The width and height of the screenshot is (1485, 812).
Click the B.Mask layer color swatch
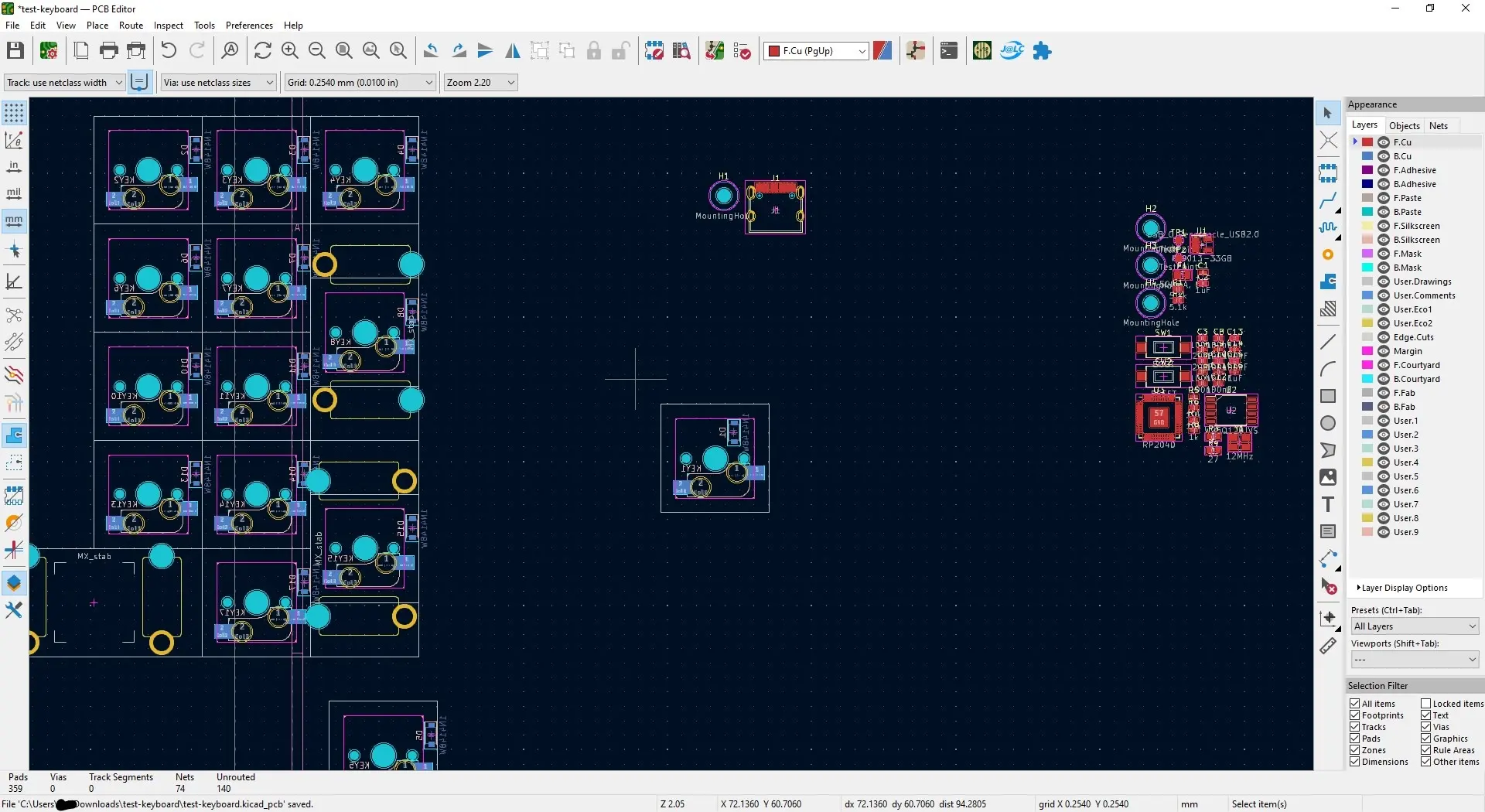(x=1367, y=268)
